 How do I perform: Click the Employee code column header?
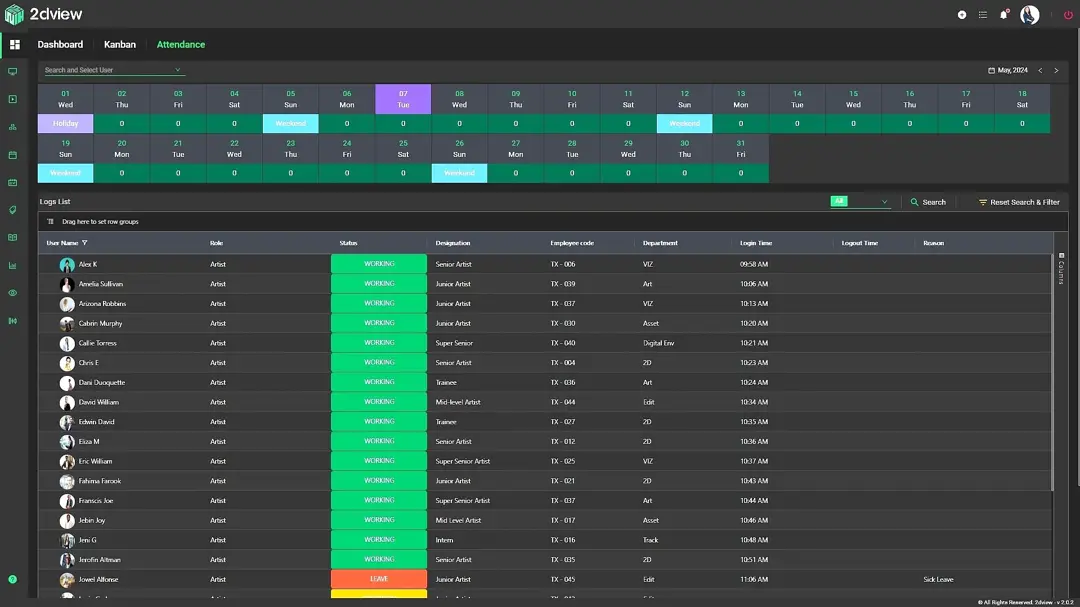point(572,243)
